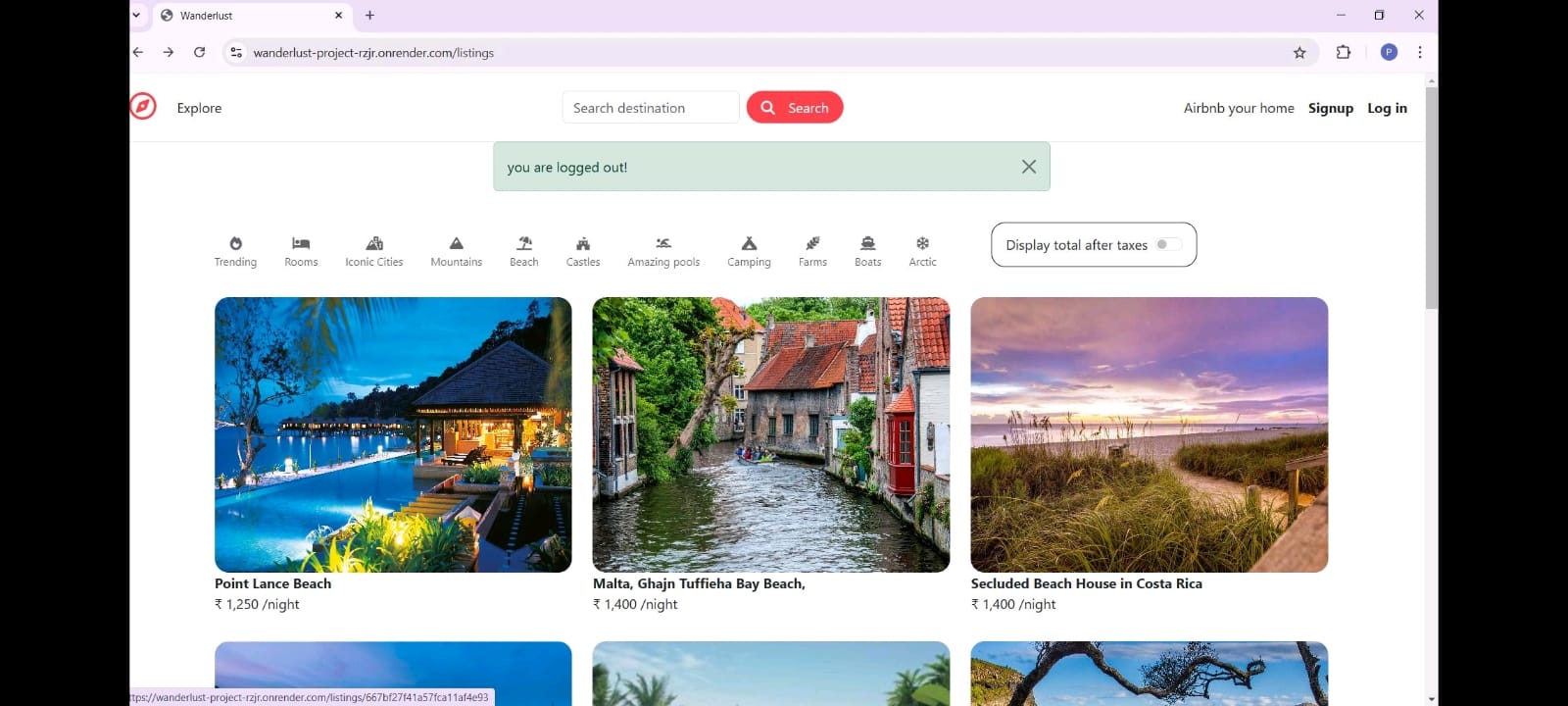Filter listings by Farms
1568x706 pixels.
pos(812,252)
